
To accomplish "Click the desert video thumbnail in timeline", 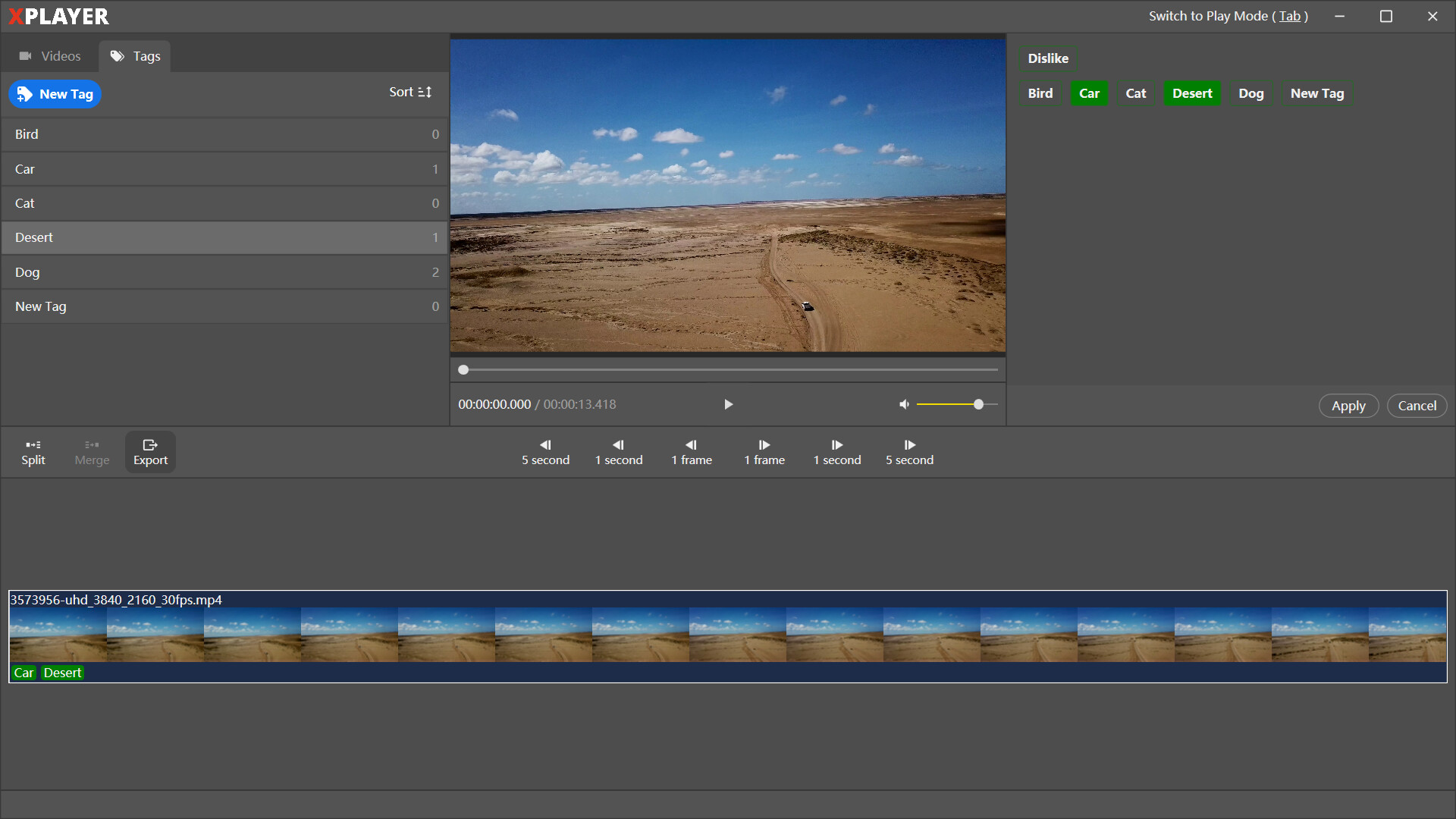I will (x=727, y=636).
